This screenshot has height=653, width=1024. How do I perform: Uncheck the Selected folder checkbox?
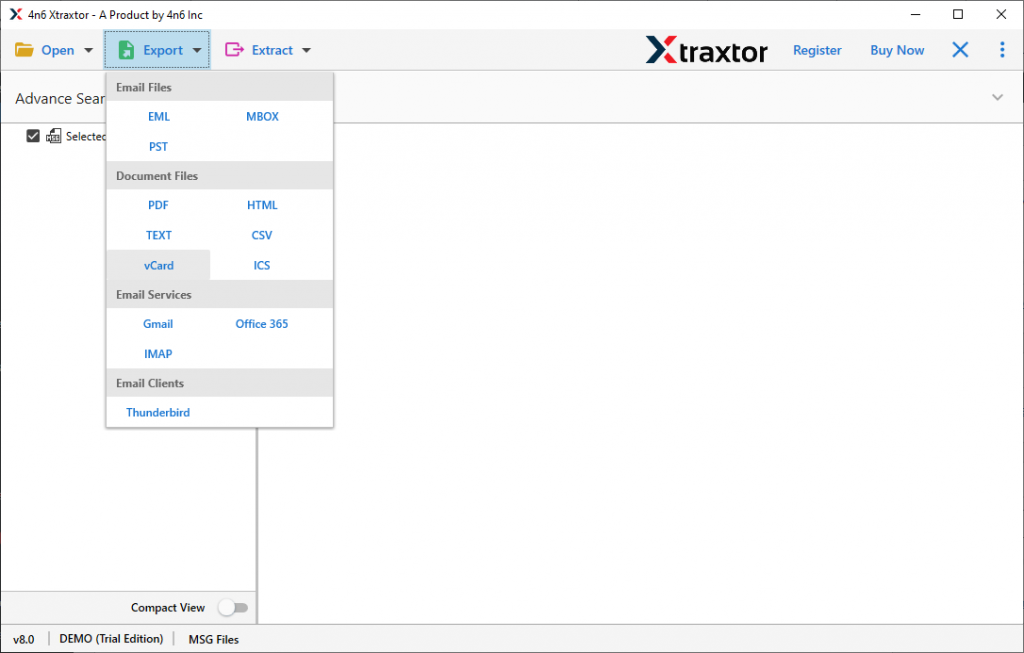pyautogui.click(x=33, y=136)
